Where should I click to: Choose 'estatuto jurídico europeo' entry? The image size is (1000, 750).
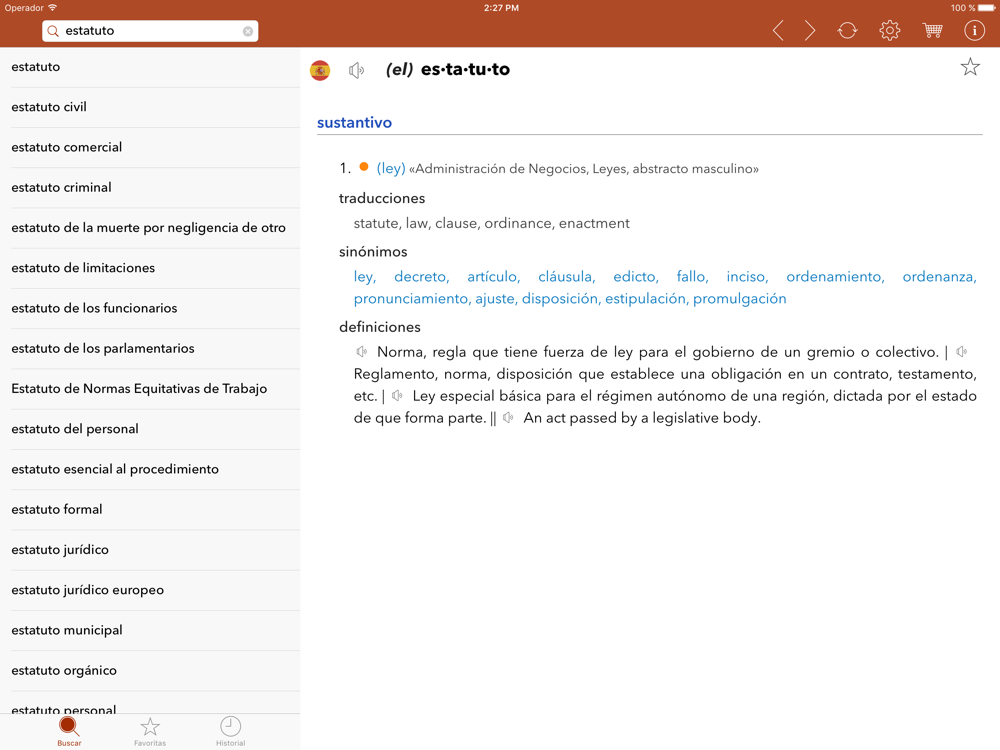[88, 590]
